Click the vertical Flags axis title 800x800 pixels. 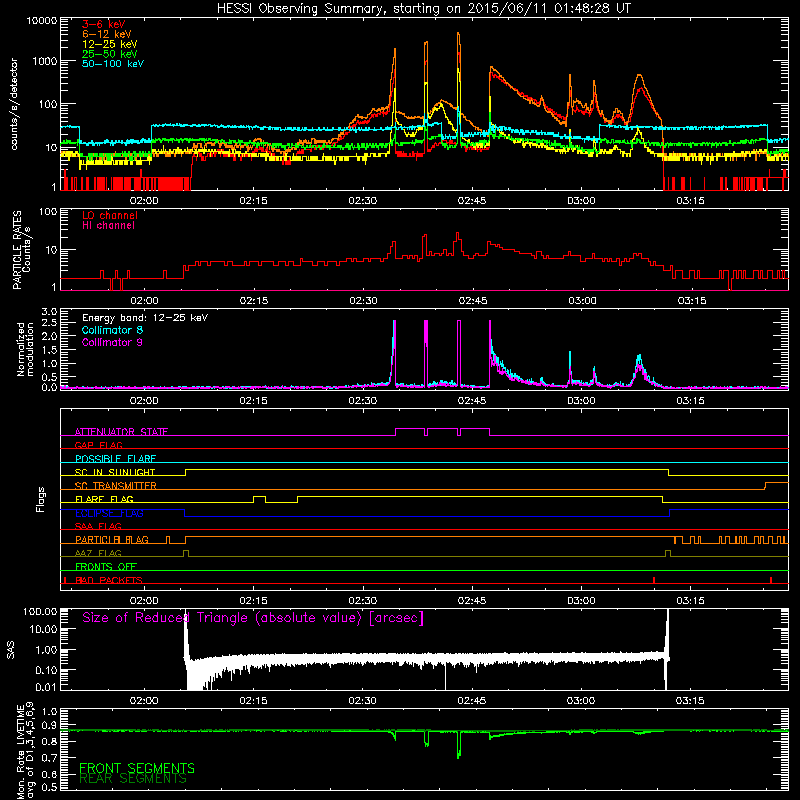[41, 499]
